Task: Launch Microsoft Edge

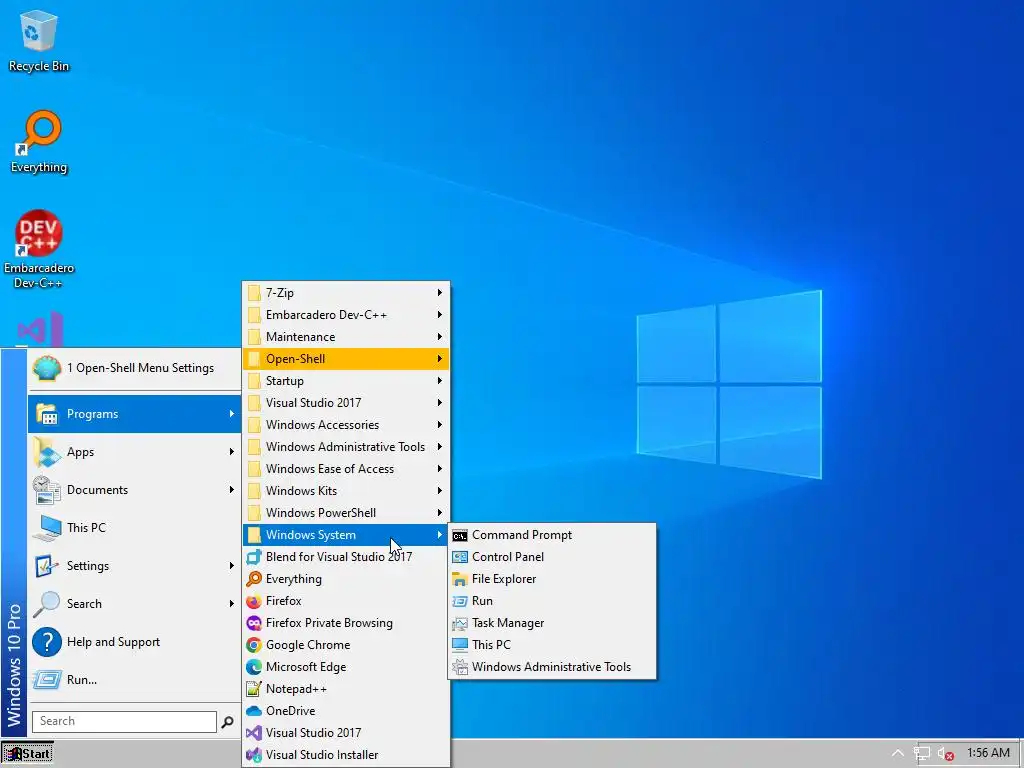Action: 346,667
